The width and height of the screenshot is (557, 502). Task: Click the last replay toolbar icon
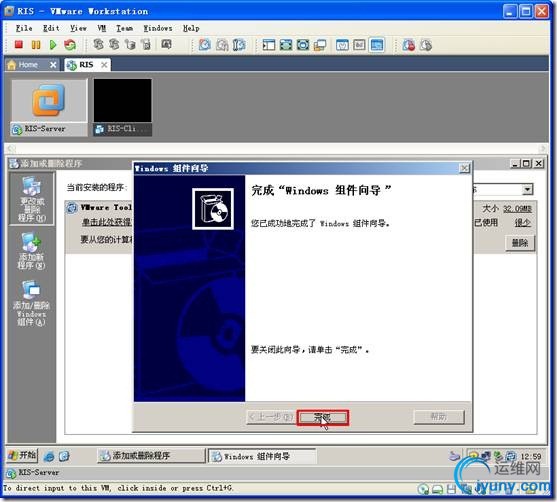click(x=426, y=45)
